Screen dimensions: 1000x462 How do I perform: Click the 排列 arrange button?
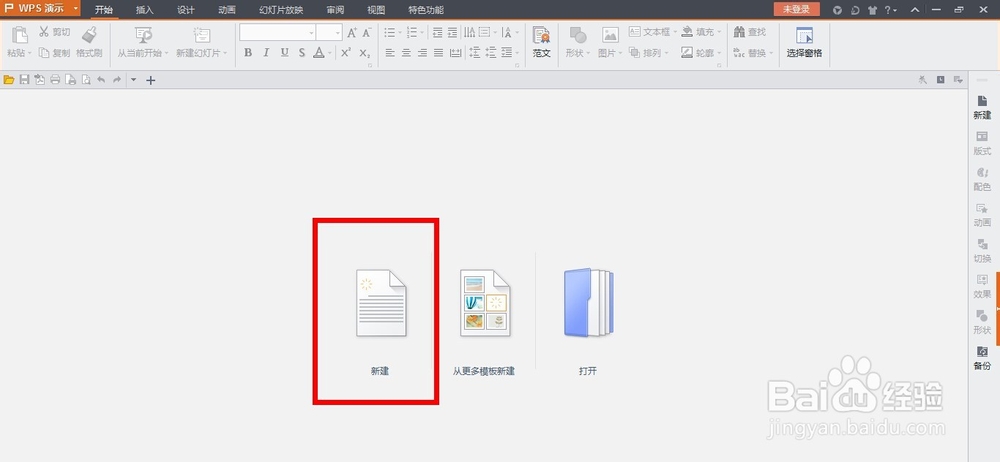[x=649, y=53]
